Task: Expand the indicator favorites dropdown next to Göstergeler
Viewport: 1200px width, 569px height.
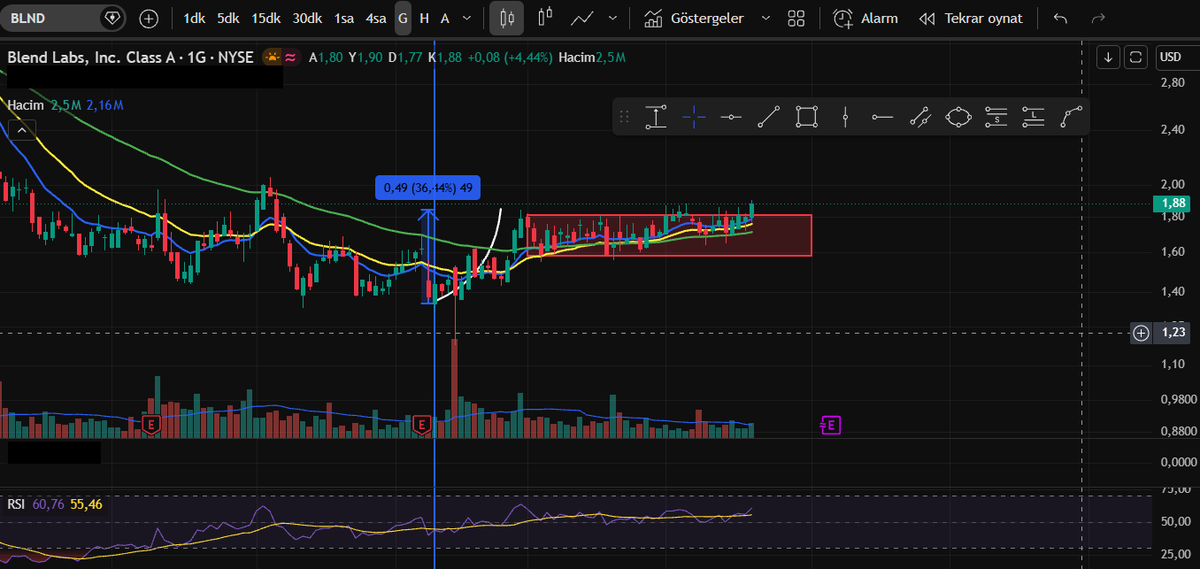Action: coord(766,18)
